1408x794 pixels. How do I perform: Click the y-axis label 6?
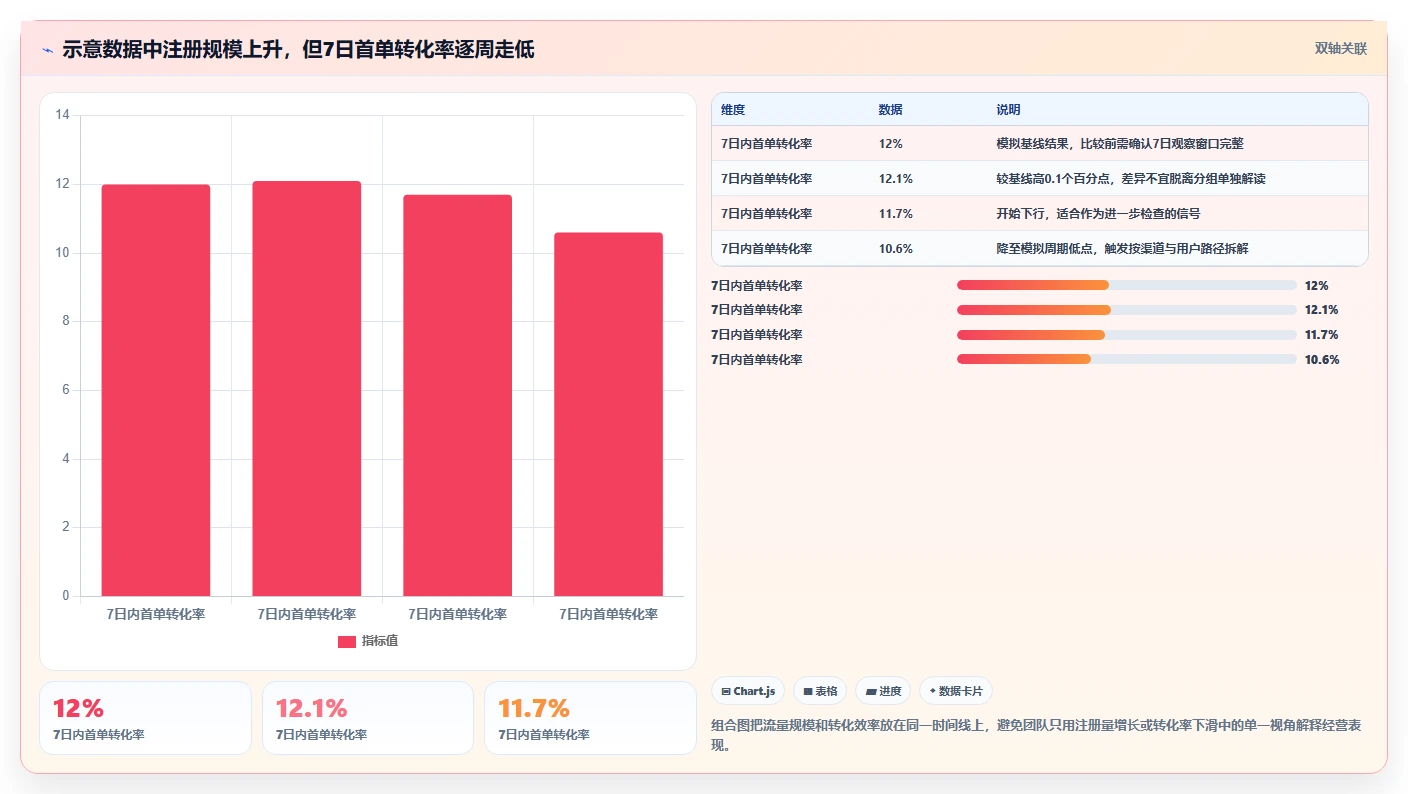point(66,391)
